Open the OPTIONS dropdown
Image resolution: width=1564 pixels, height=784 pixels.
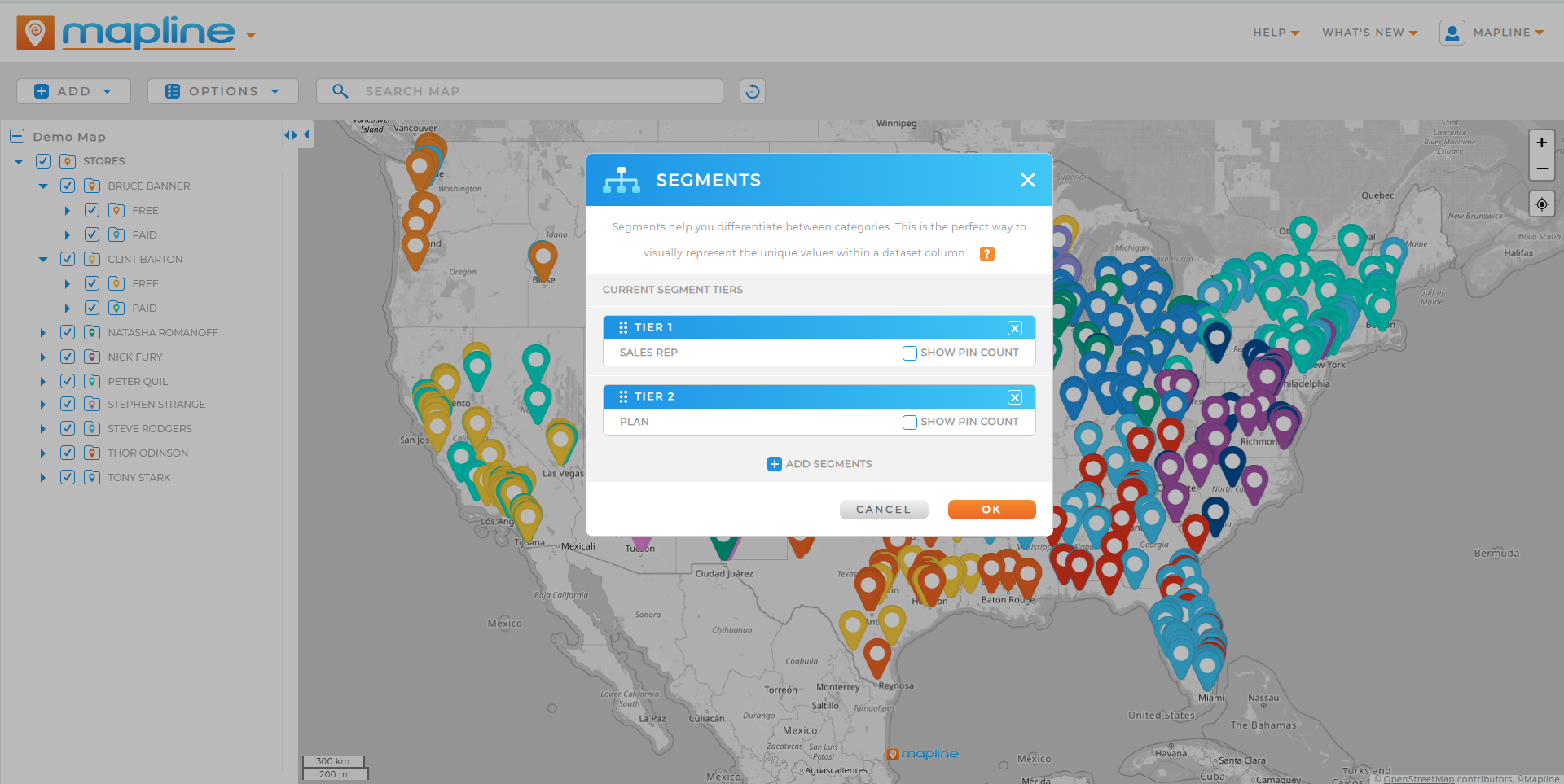click(222, 90)
